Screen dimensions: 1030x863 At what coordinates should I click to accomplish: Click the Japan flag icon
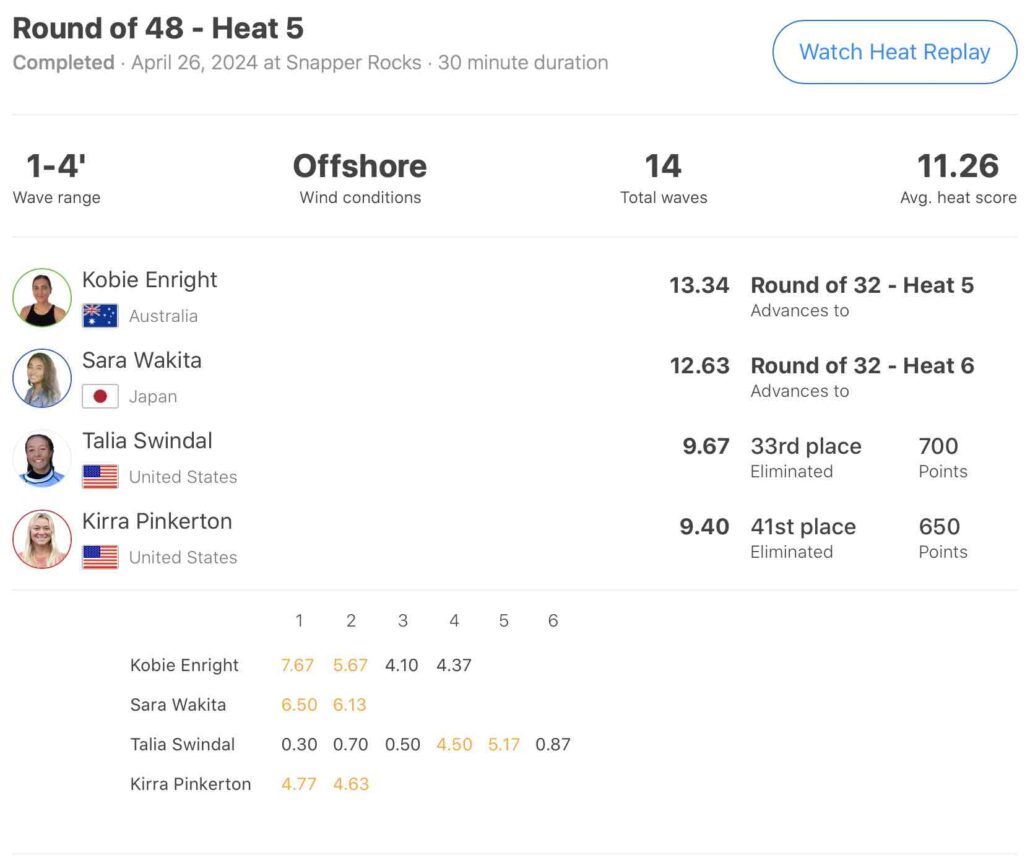pos(100,397)
